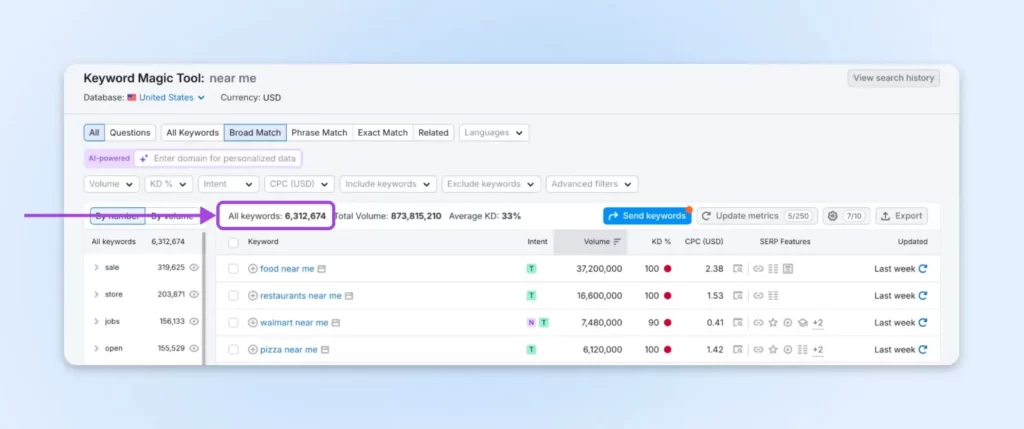Viewport: 1024px width, 429px height.
Task: Switch to the Questions tab
Action: coord(130,133)
